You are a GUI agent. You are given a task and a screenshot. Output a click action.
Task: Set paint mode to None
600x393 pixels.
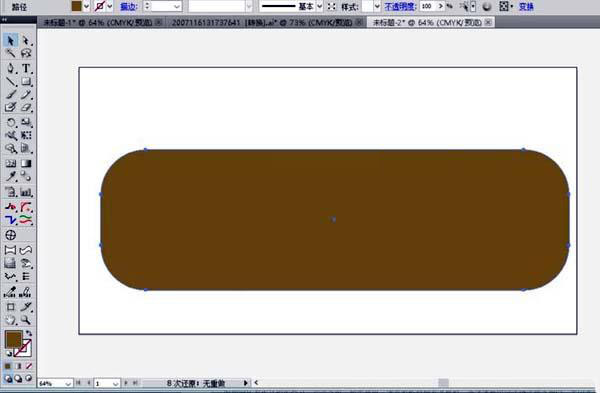click(29, 366)
